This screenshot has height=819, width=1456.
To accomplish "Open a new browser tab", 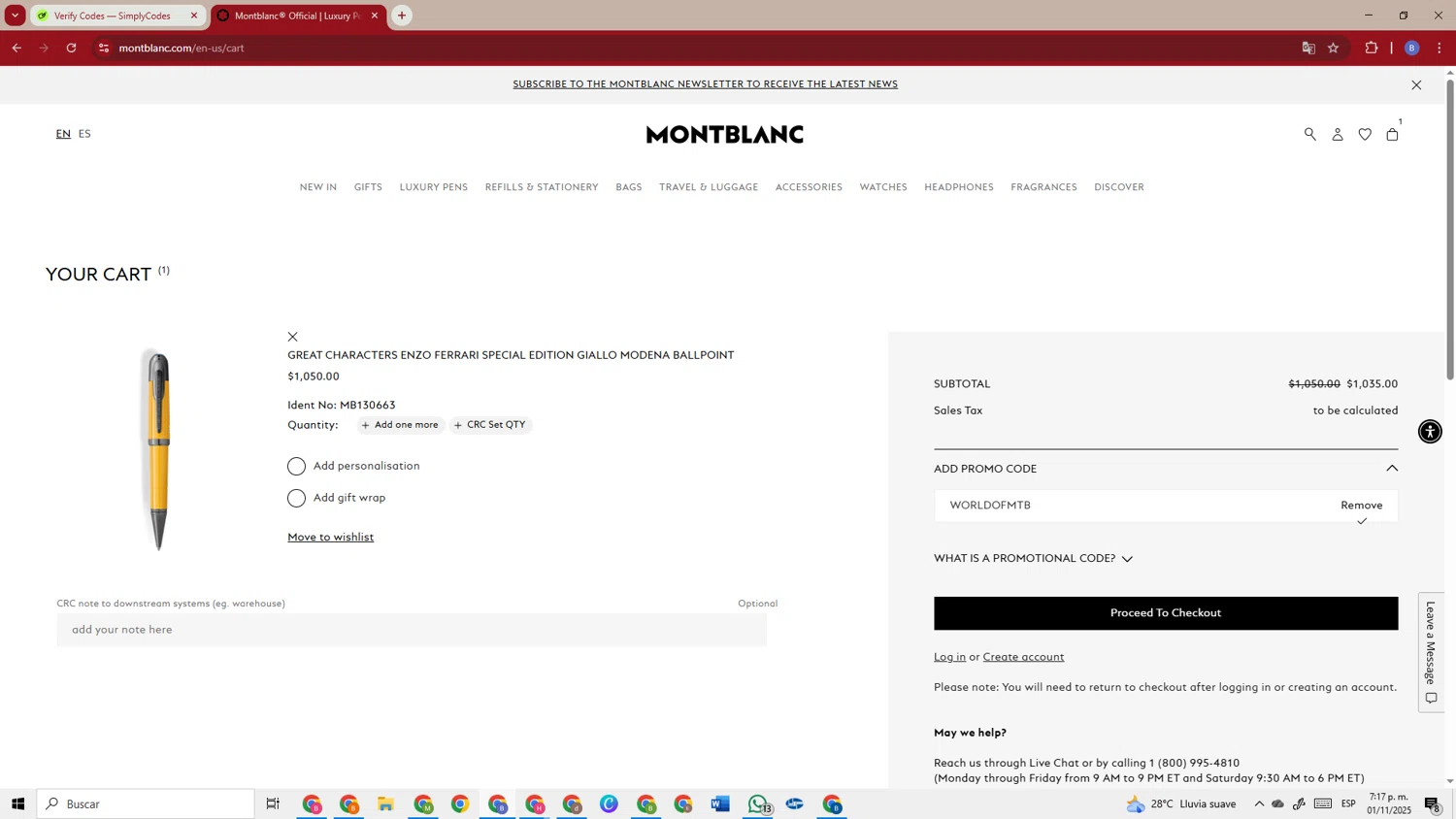I will 402,16.
